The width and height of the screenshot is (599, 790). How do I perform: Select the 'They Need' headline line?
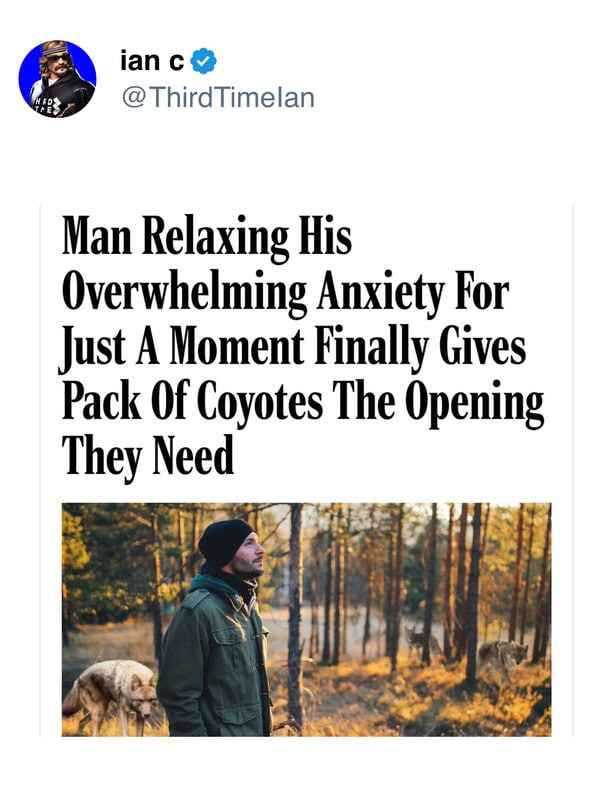tap(148, 456)
